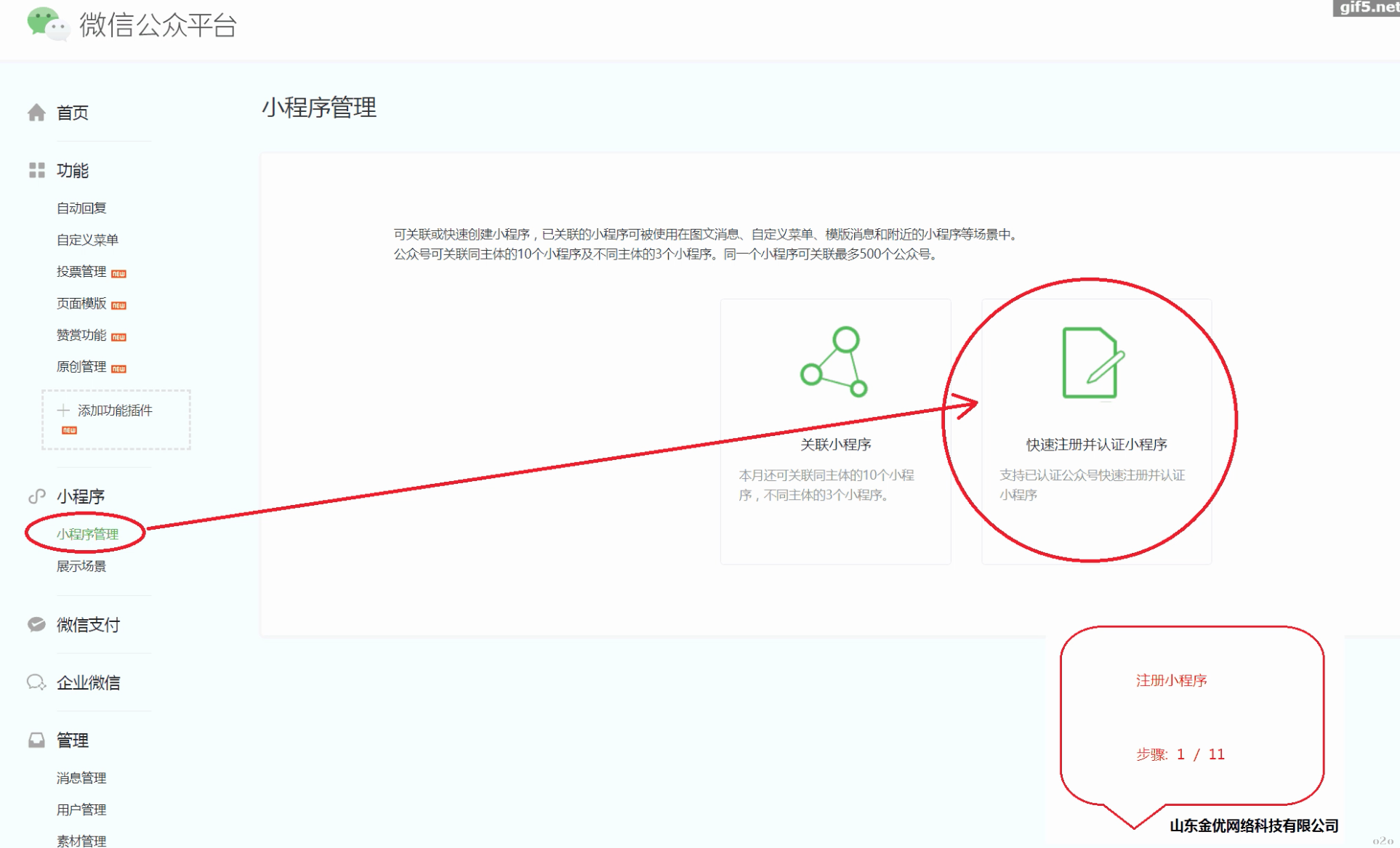Go to 投票管理 in the sidebar

81,272
